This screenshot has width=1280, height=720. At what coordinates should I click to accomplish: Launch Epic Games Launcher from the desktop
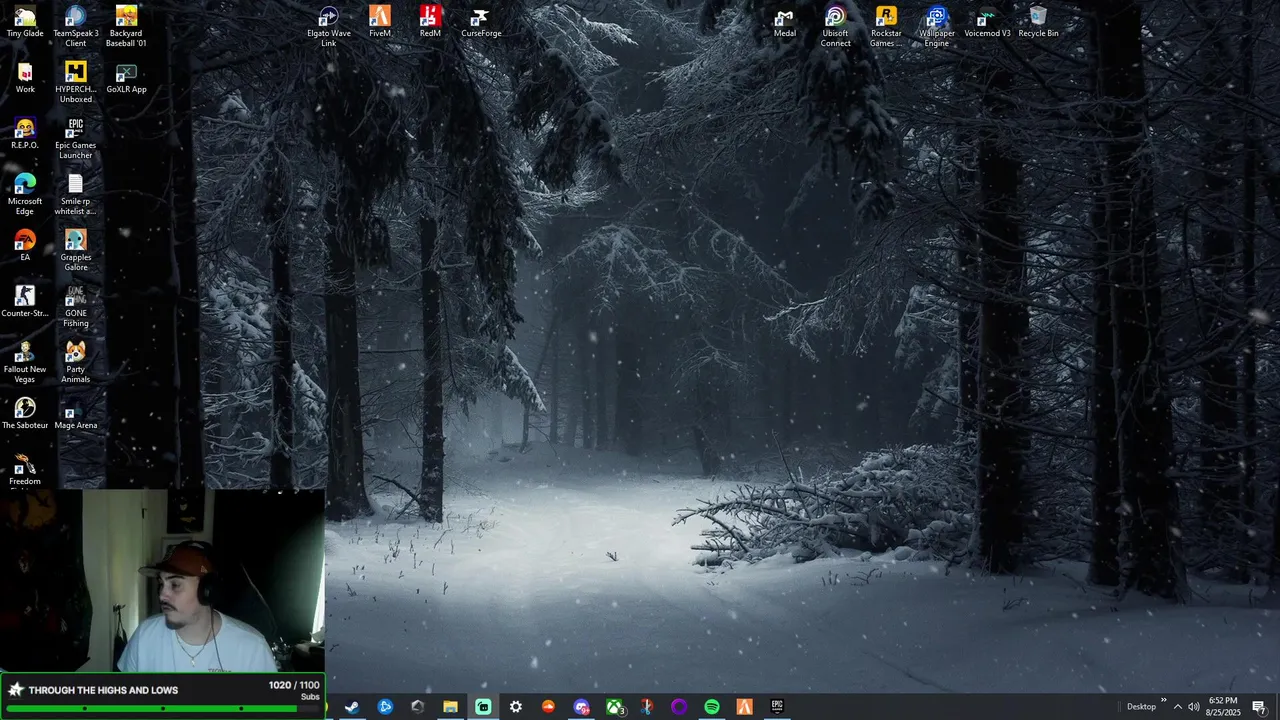tap(76, 138)
